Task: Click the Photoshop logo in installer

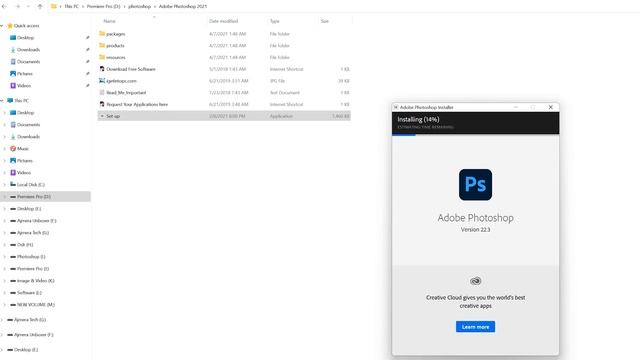Action: click(475, 184)
